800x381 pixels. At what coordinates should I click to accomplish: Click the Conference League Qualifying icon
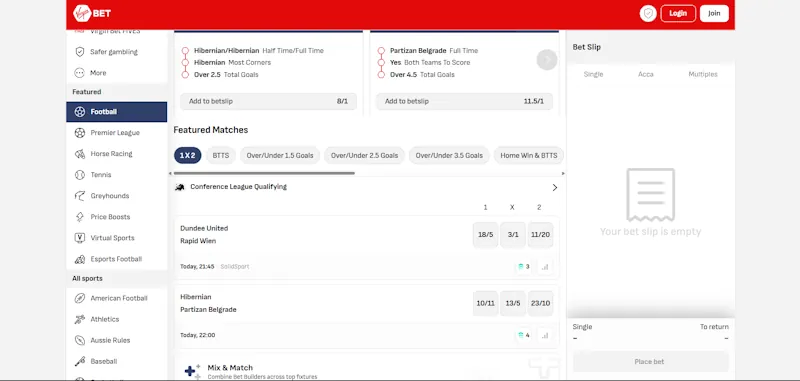180,187
